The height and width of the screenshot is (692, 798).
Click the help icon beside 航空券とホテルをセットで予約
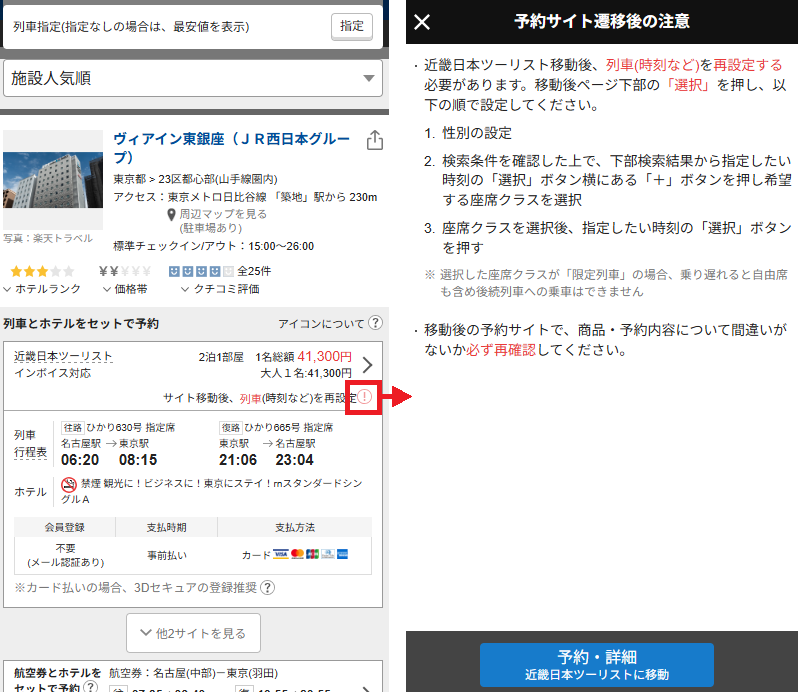coord(90,688)
